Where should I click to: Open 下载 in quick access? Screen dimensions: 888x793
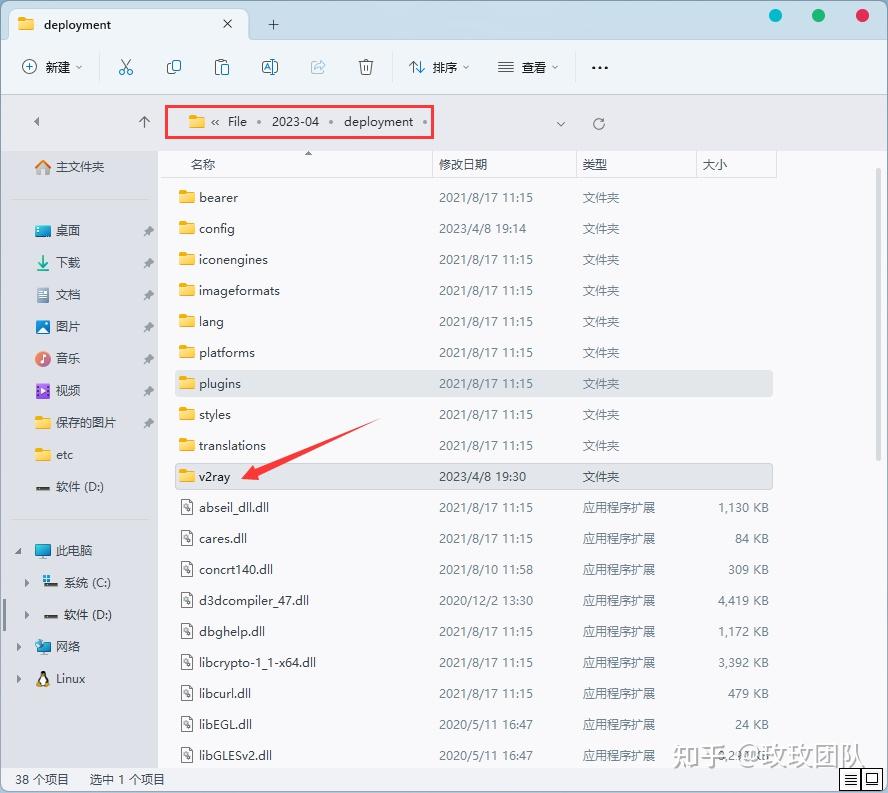click(x=58, y=263)
